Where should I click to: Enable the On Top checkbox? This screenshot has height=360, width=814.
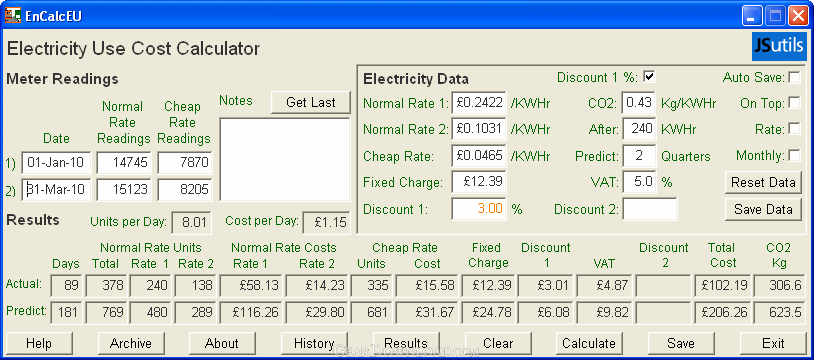[x=794, y=103]
